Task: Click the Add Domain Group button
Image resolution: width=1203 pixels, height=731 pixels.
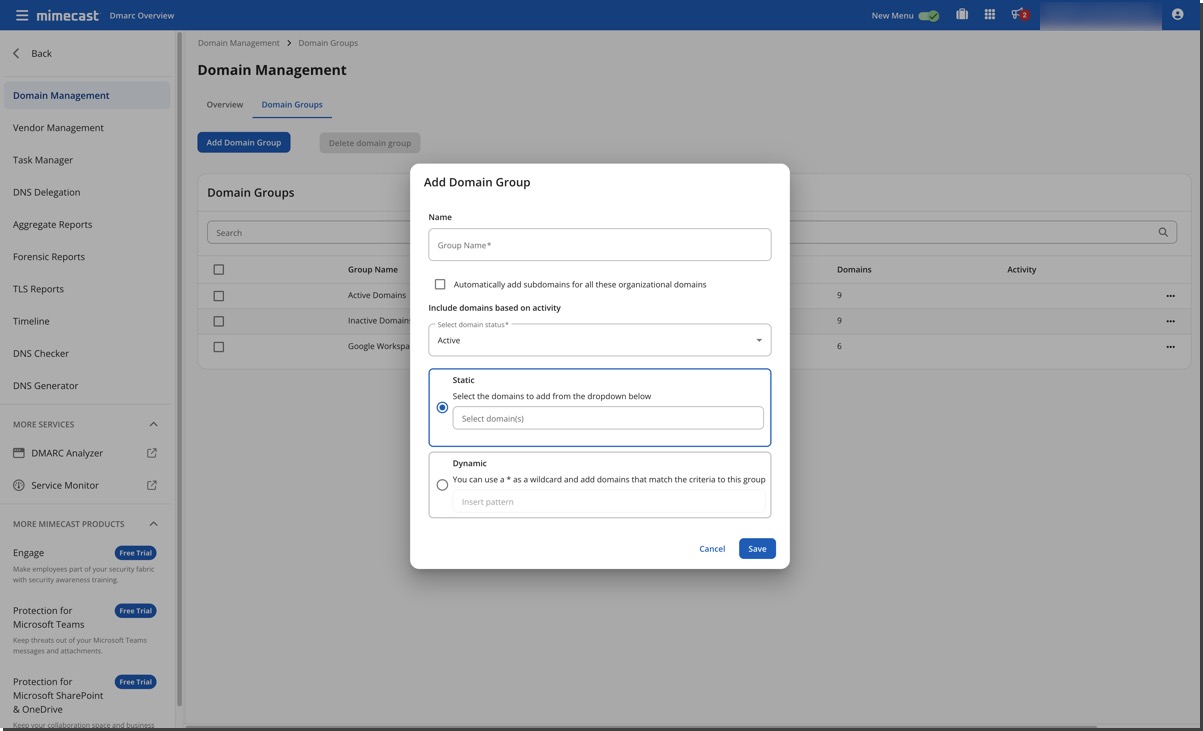Action: (x=244, y=142)
